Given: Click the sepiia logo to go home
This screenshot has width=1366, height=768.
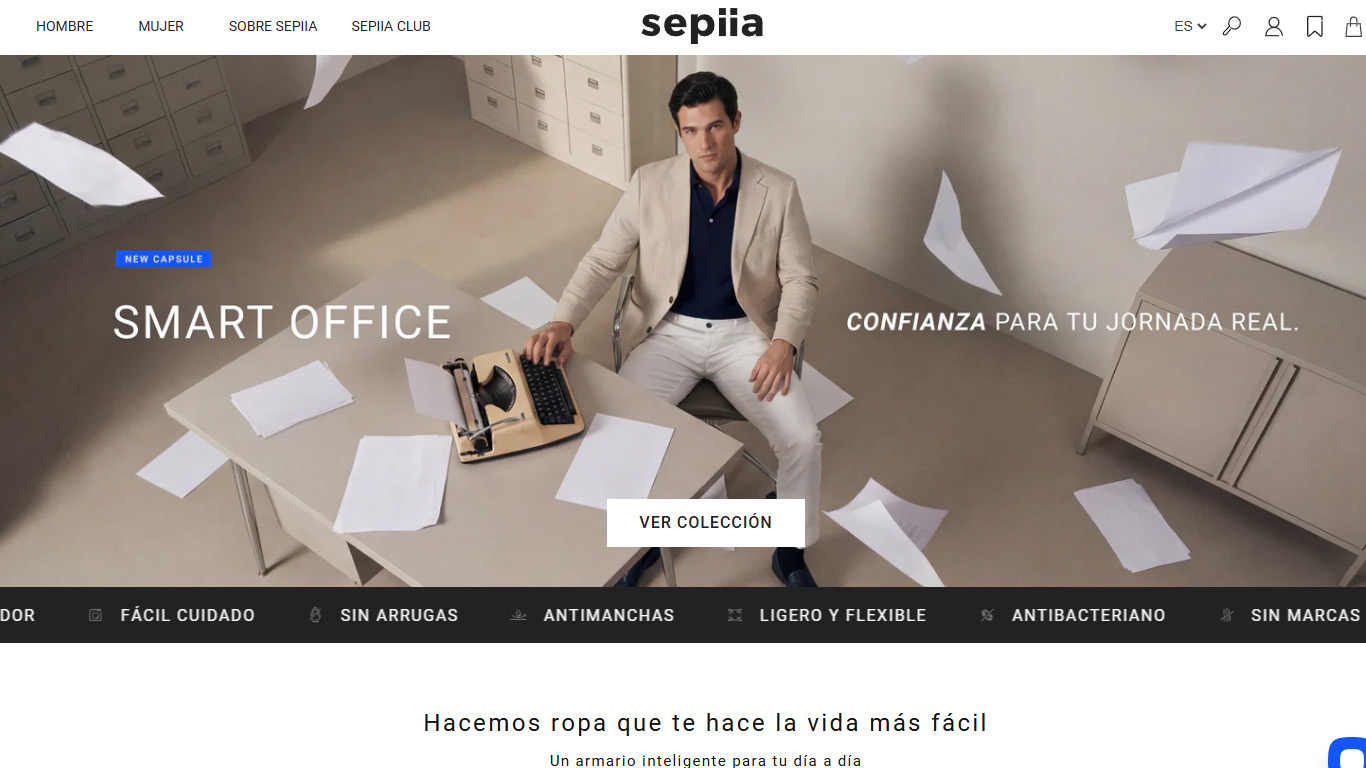Looking at the screenshot, I should tap(702, 25).
